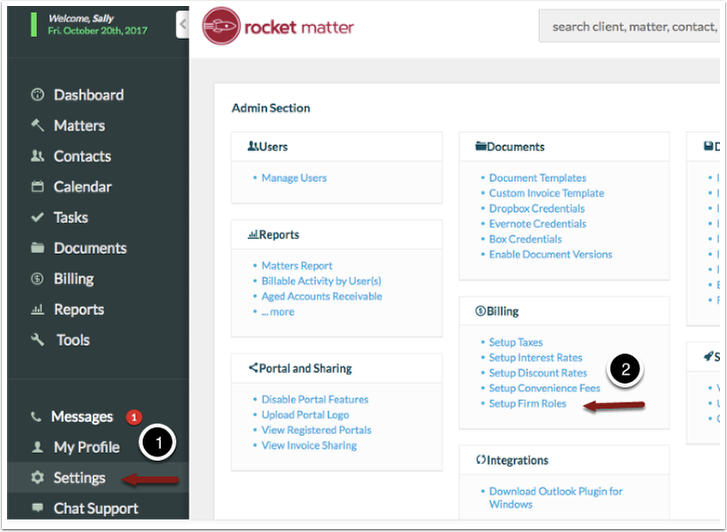Viewport: 727px width, 532px height.
Task: Open View Registered Portals link
Action: pos(316,429)
